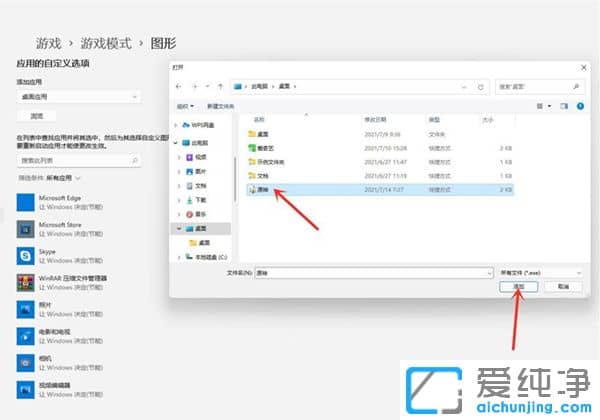Click the Microsoft Edge app icon
The height and width of the screenshot is (420, 600).
23,202
